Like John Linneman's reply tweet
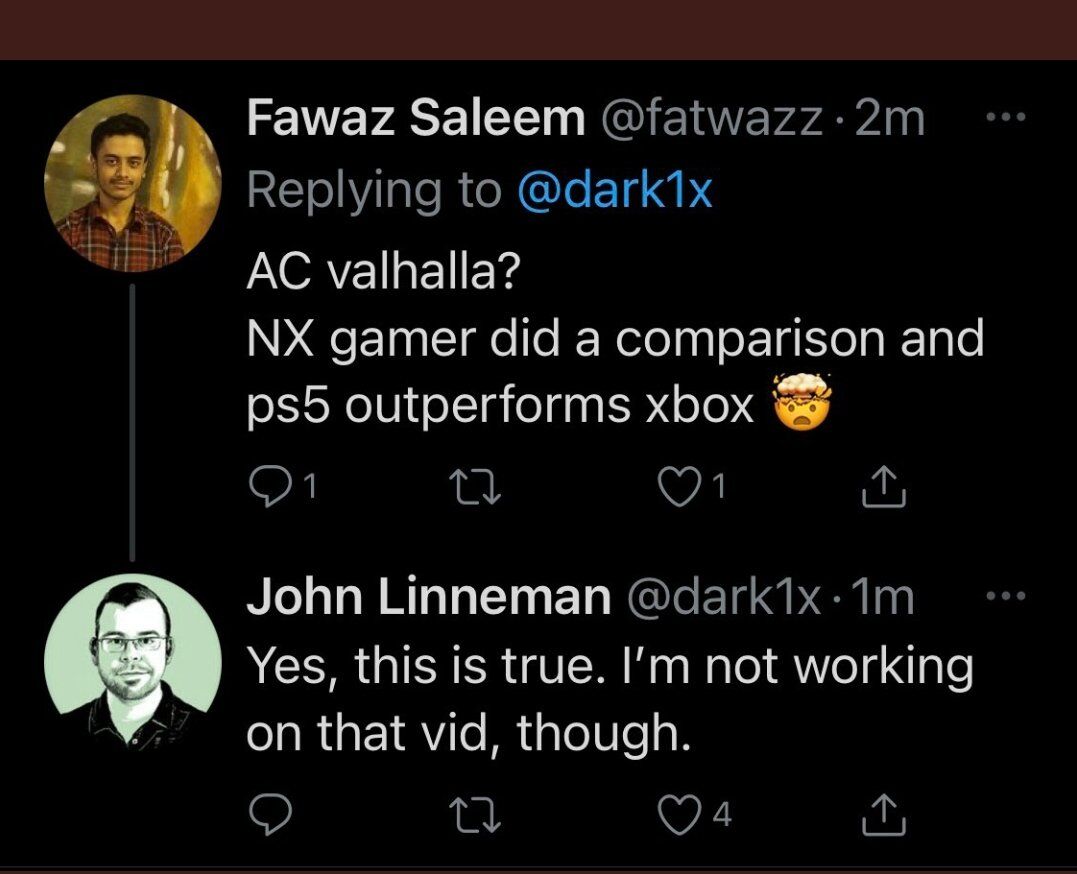Screen dimensions: 1077x874 [679, 818]
